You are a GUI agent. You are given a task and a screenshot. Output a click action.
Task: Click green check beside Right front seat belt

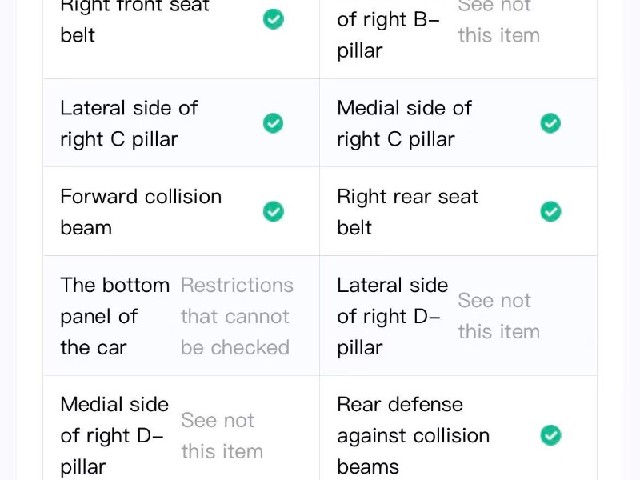pyautogui.click(x=273, y=19)
